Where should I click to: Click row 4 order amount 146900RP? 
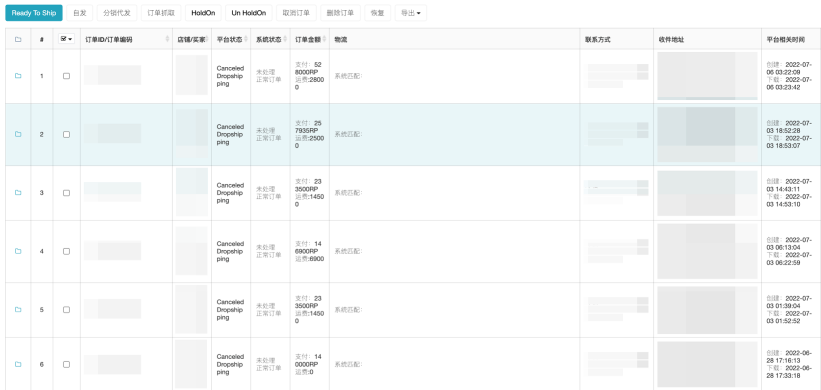coord(308,247)
